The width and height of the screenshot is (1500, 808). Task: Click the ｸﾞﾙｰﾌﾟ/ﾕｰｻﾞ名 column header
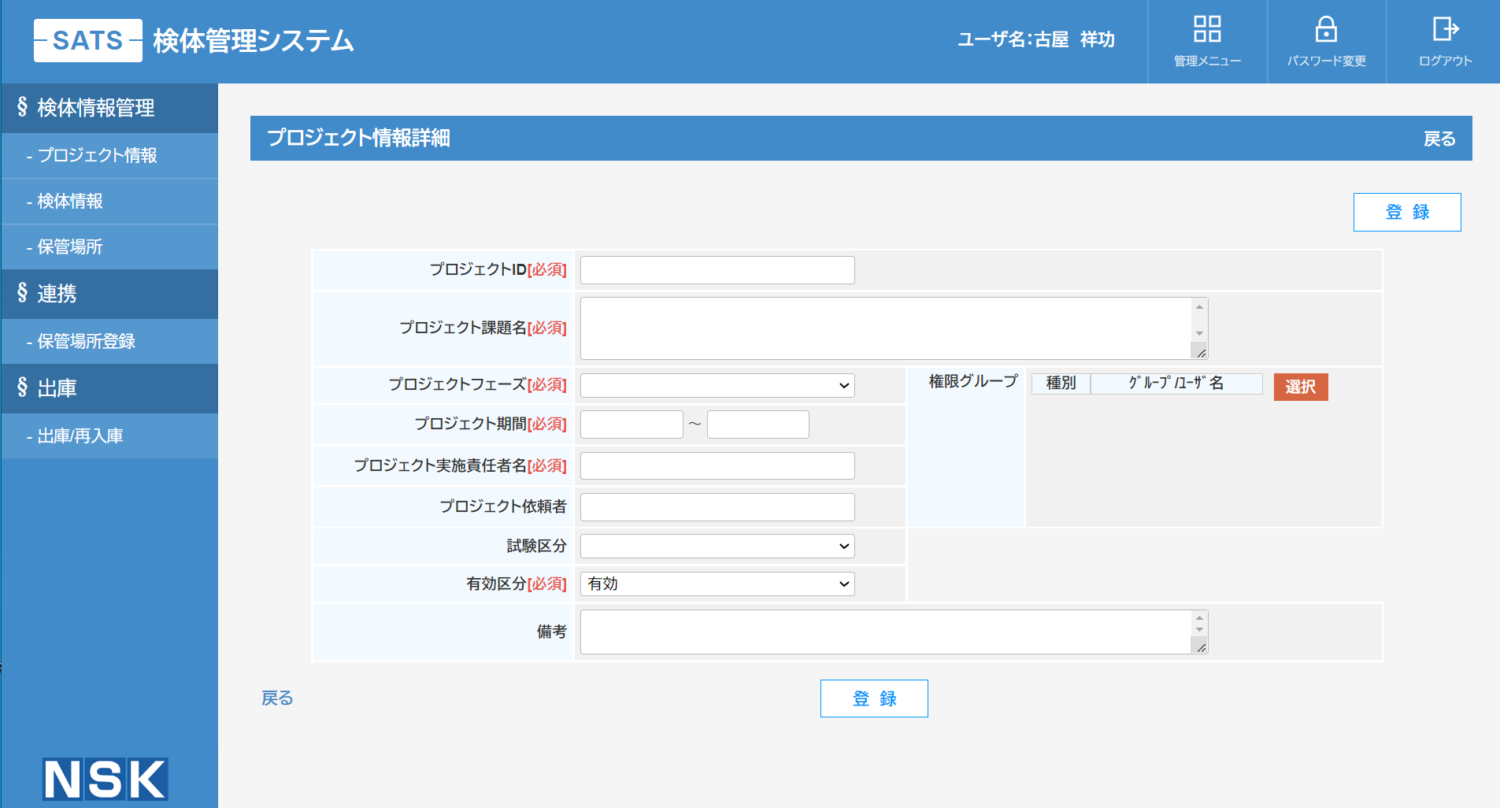tap(1176, 383)
